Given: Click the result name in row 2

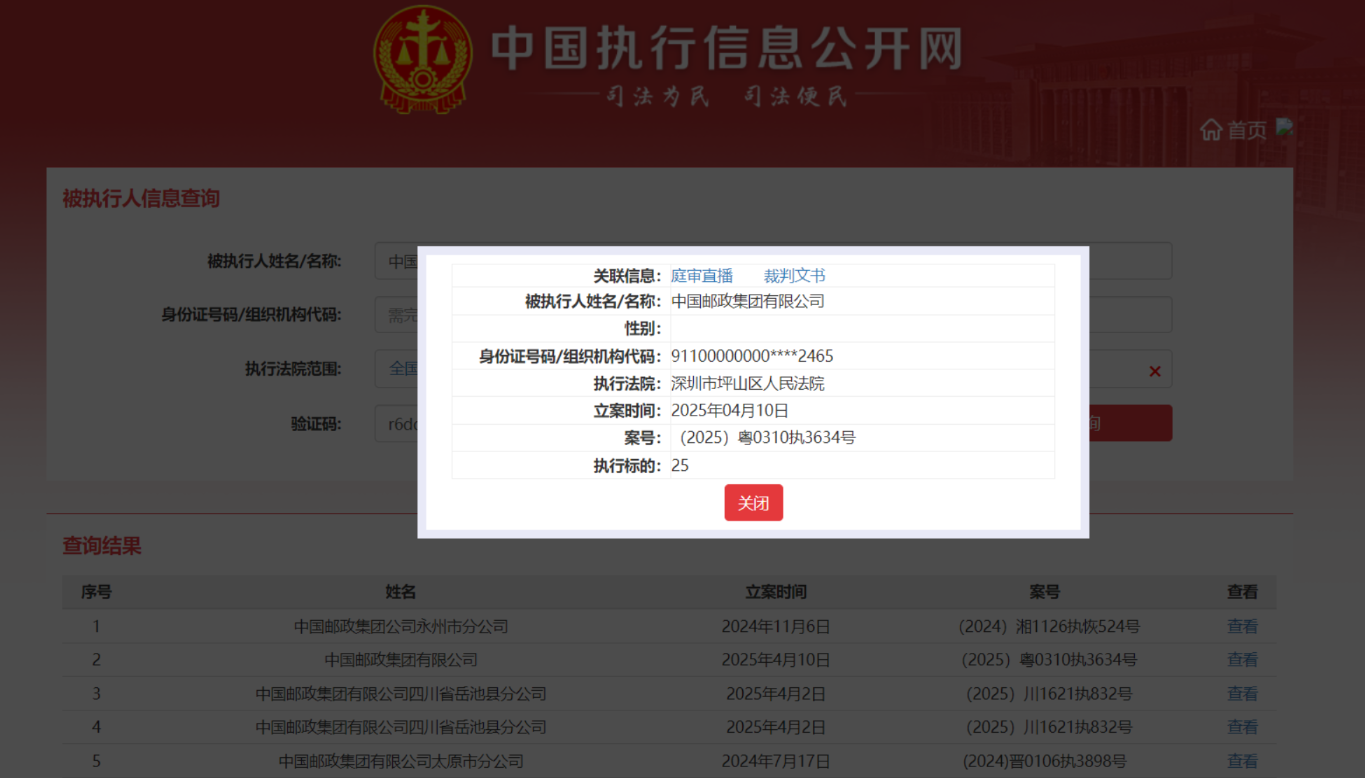Looking at the screenshot, I should tap(401, 660).
